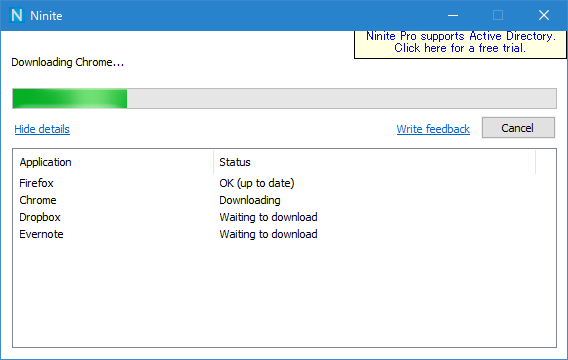This screenshot has width=568, height=360.
Task: Cancel the installation
Action: click(518, 127)
